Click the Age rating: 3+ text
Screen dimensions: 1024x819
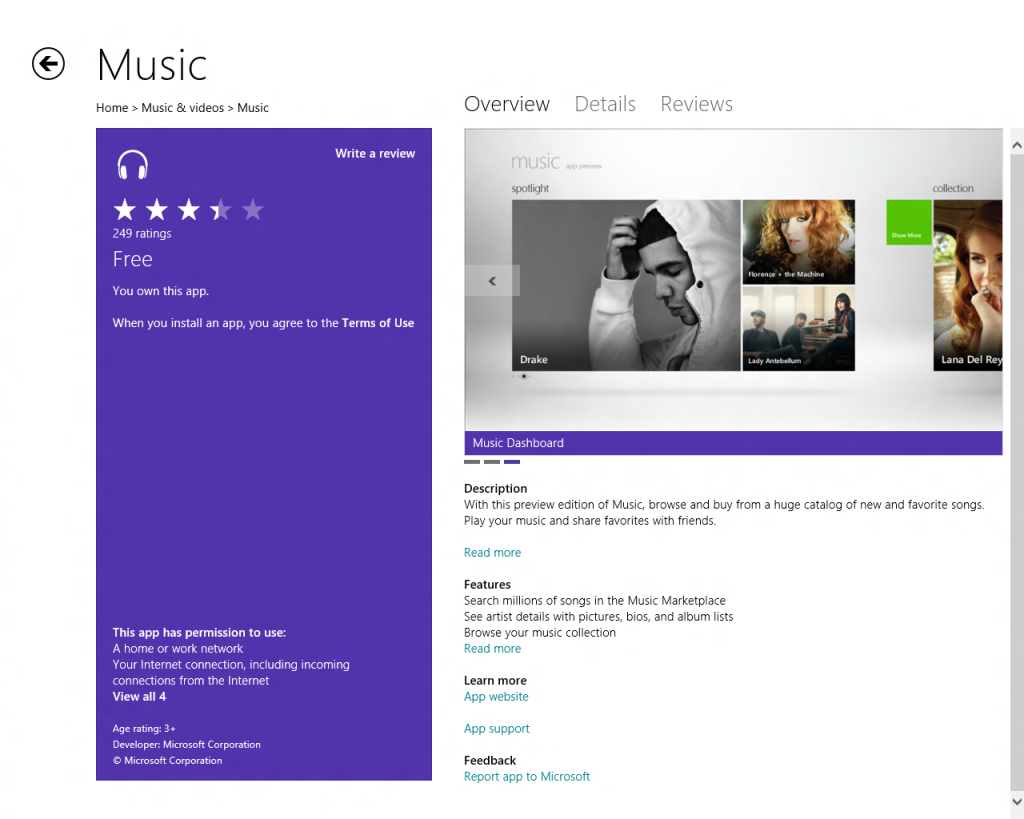(x=144, y=728)
